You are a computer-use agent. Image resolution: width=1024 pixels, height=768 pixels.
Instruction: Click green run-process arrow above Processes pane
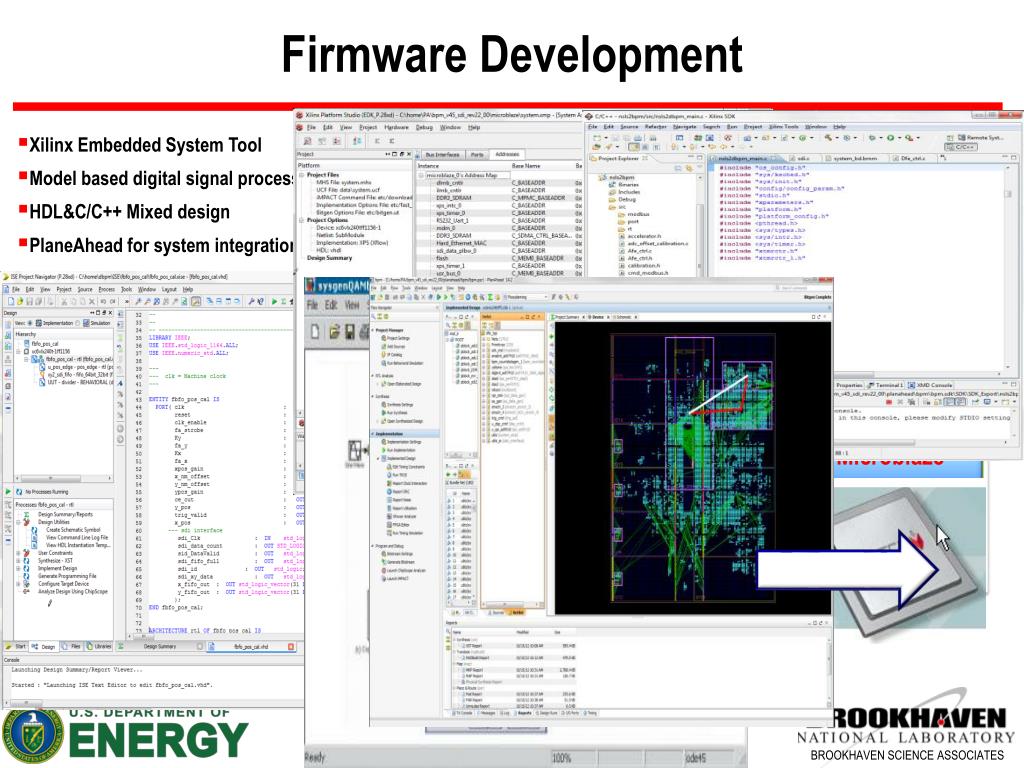(8, 491)
